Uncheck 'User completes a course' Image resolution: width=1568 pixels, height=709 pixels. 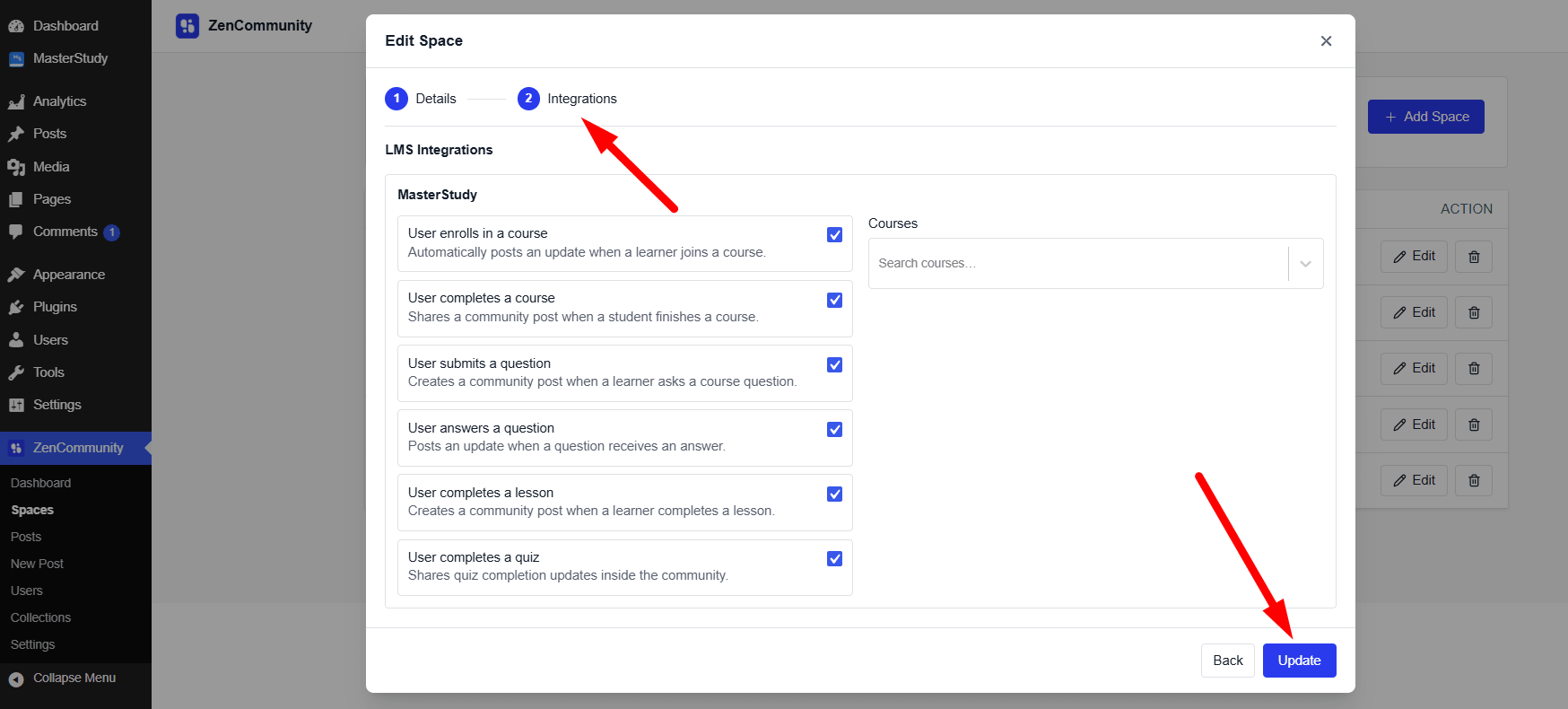pyautogui.click(x=834, y=300)
